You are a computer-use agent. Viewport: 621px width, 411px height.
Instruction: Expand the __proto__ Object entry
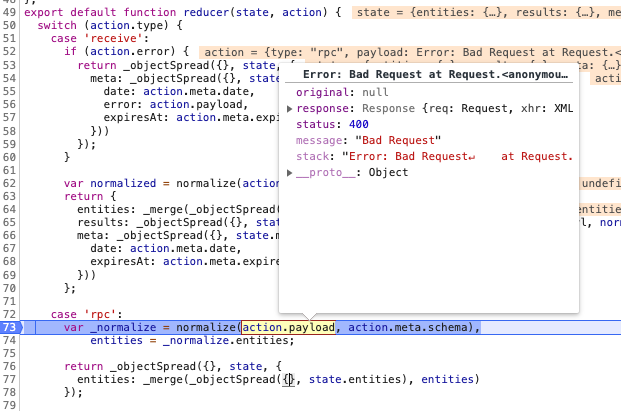point(290,173)
